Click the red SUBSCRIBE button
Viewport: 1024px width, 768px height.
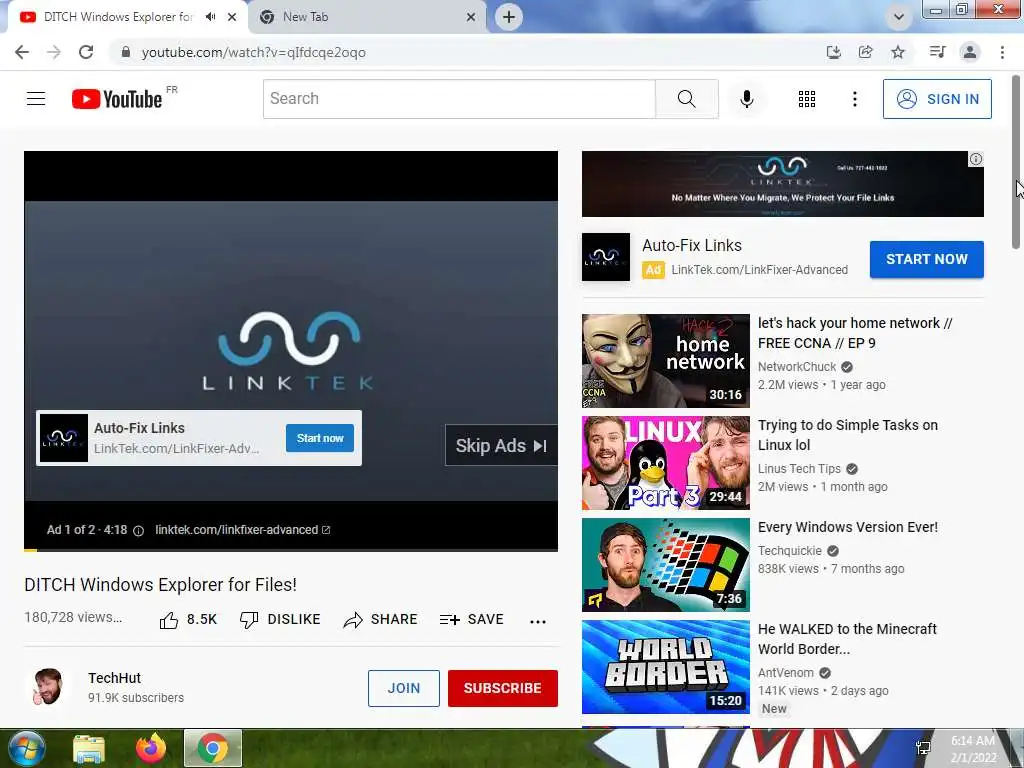[x=502, y=688]
